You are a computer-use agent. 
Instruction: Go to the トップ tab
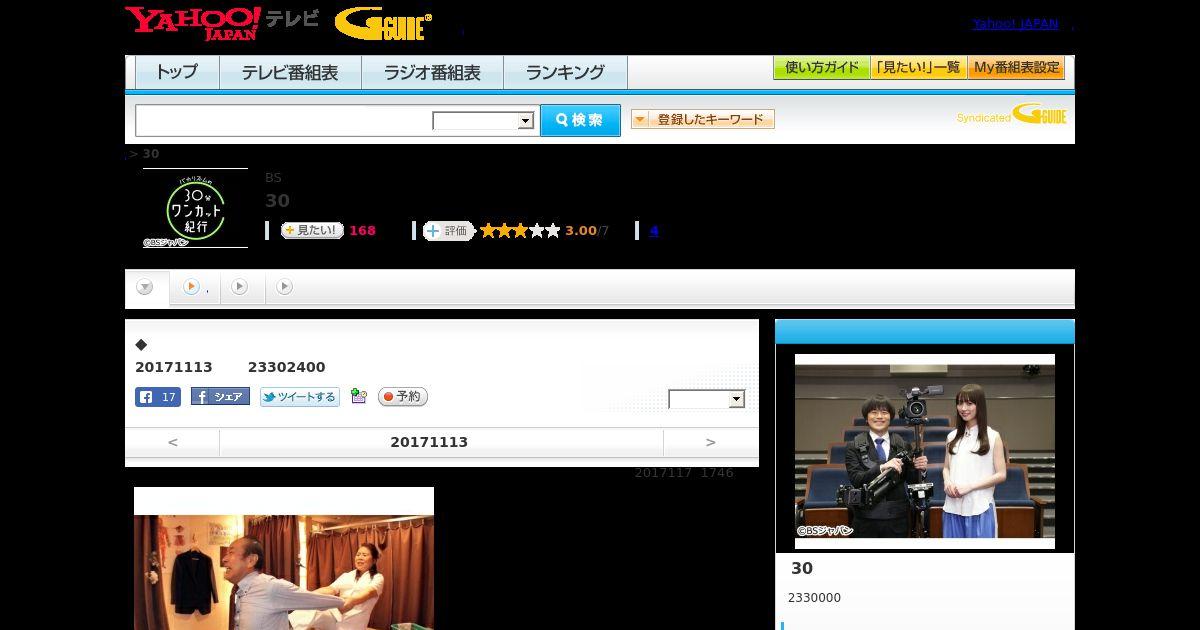point(177,72)
